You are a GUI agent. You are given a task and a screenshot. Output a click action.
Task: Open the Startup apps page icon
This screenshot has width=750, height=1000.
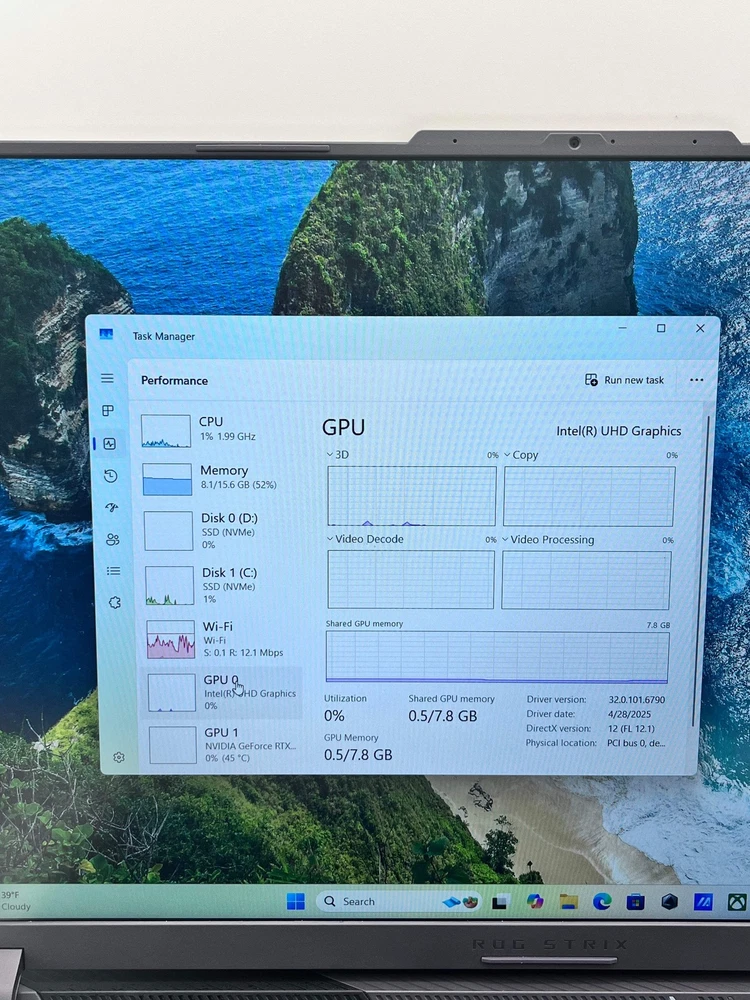(112, 508)
